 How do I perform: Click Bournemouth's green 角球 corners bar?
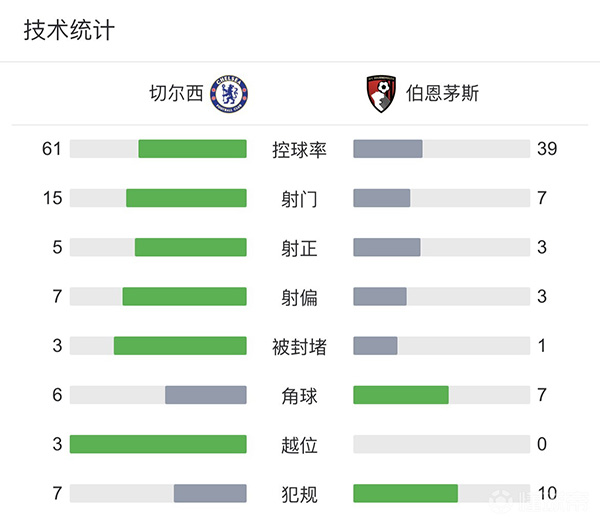tap(401, 395)
